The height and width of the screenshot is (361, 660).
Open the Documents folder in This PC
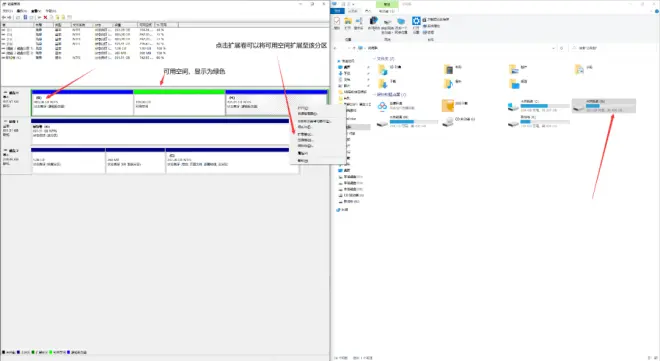pyautogui.click(x=584, y=68)
